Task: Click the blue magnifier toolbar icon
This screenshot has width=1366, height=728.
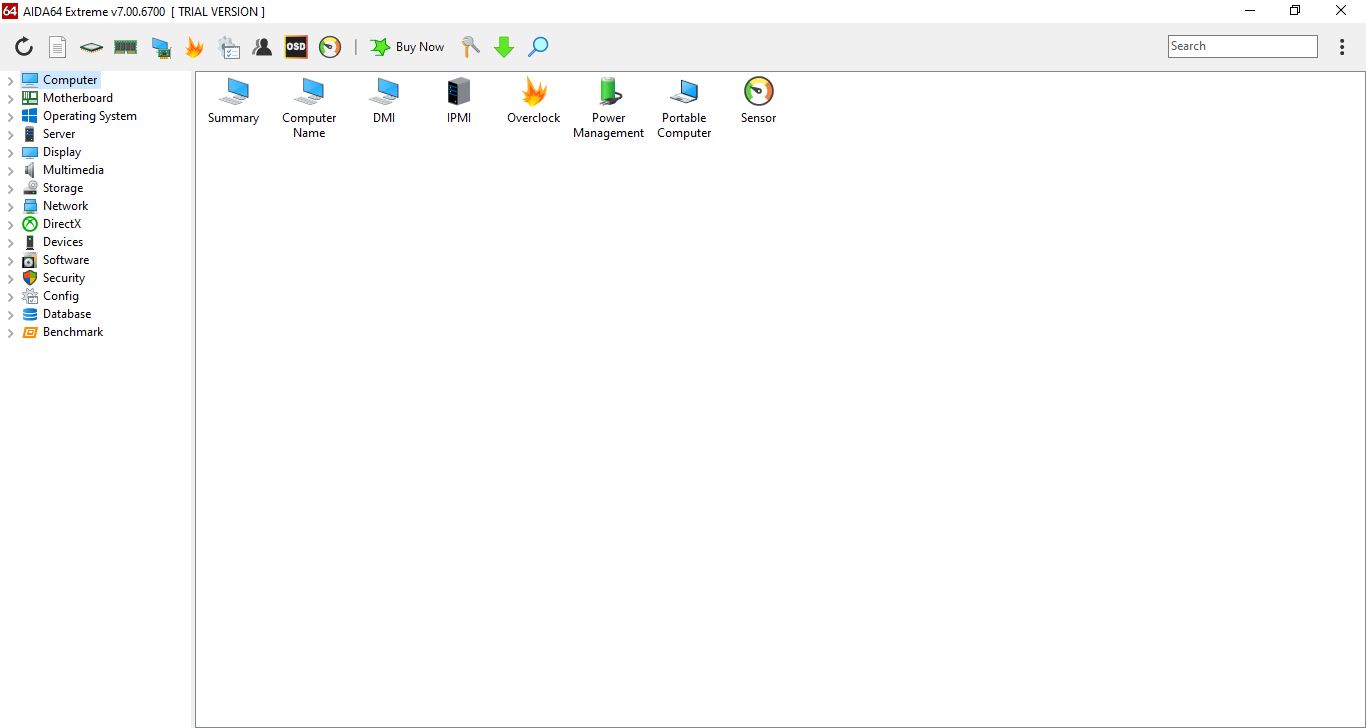Action: point(538,47)
